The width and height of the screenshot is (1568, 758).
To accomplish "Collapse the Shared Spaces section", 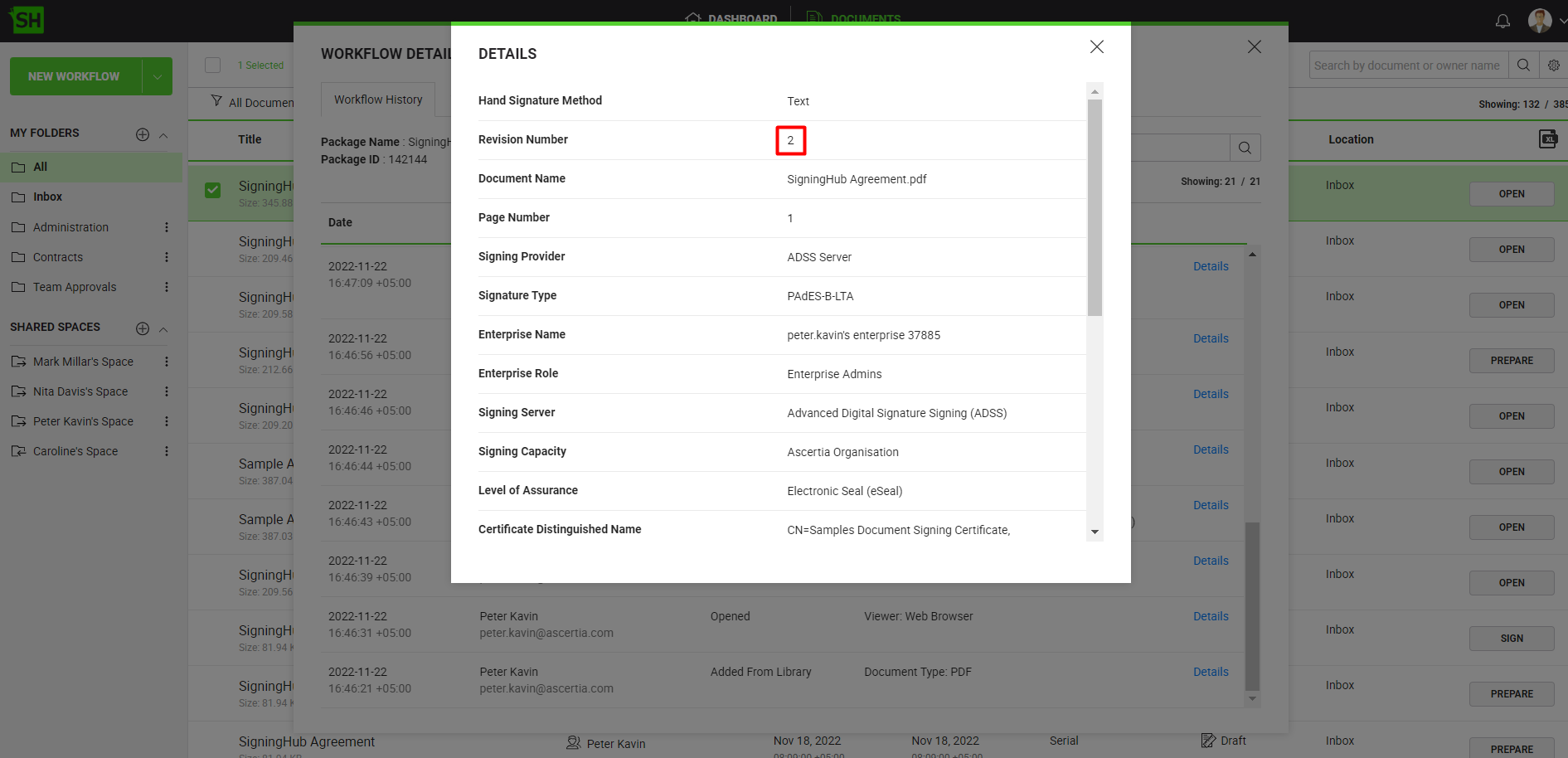I will (x=163, y=328).
